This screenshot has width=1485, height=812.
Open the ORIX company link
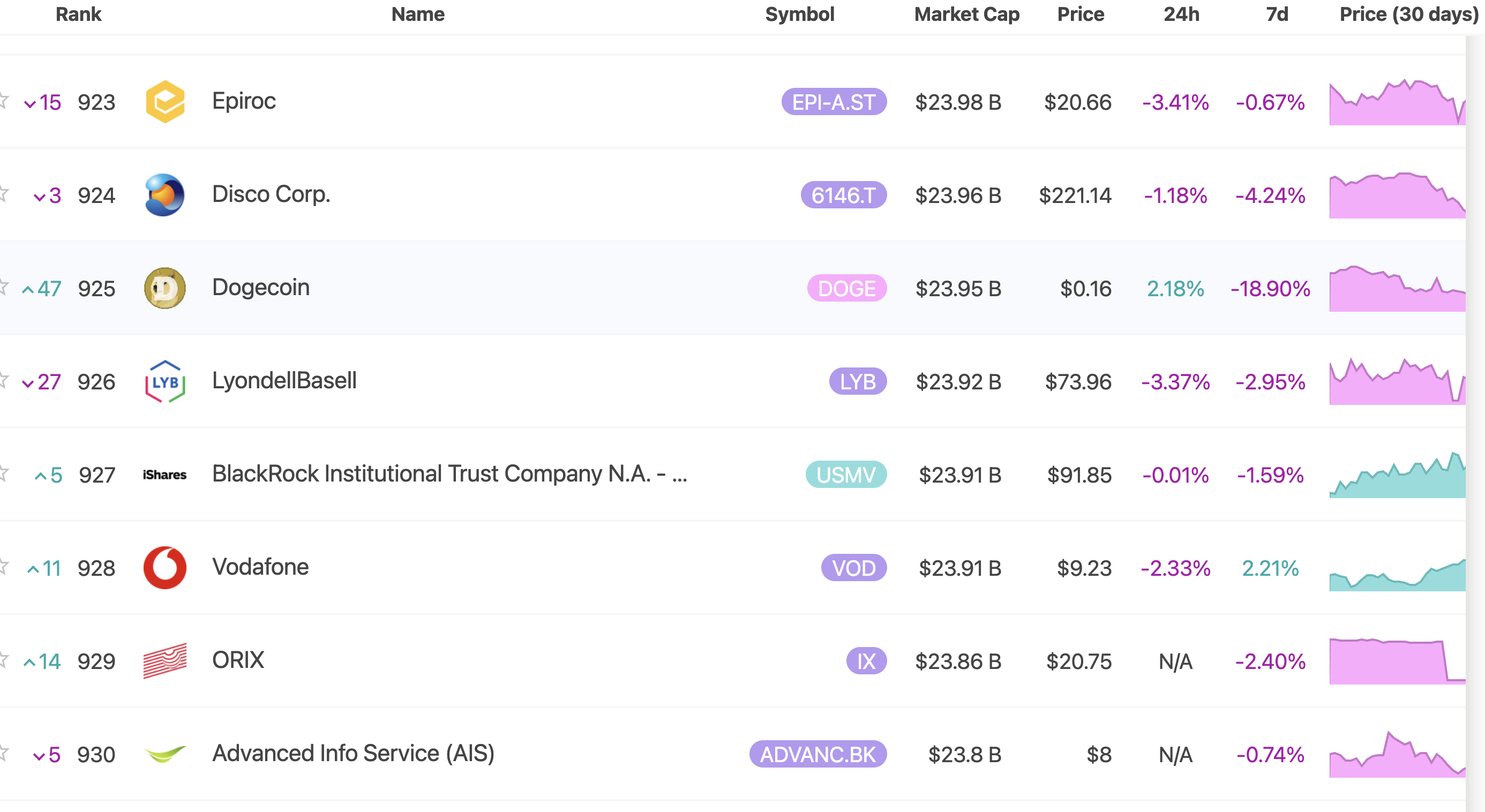point(238,660)
